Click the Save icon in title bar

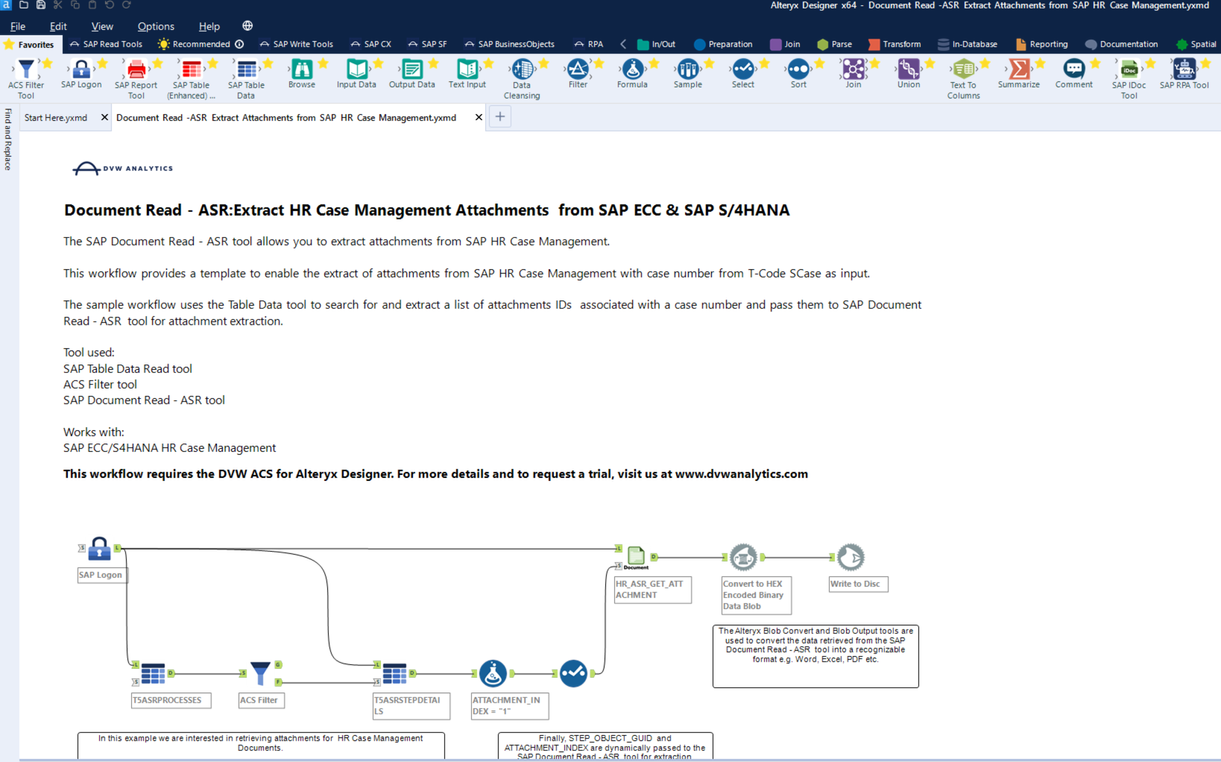[x=41, y=5]
